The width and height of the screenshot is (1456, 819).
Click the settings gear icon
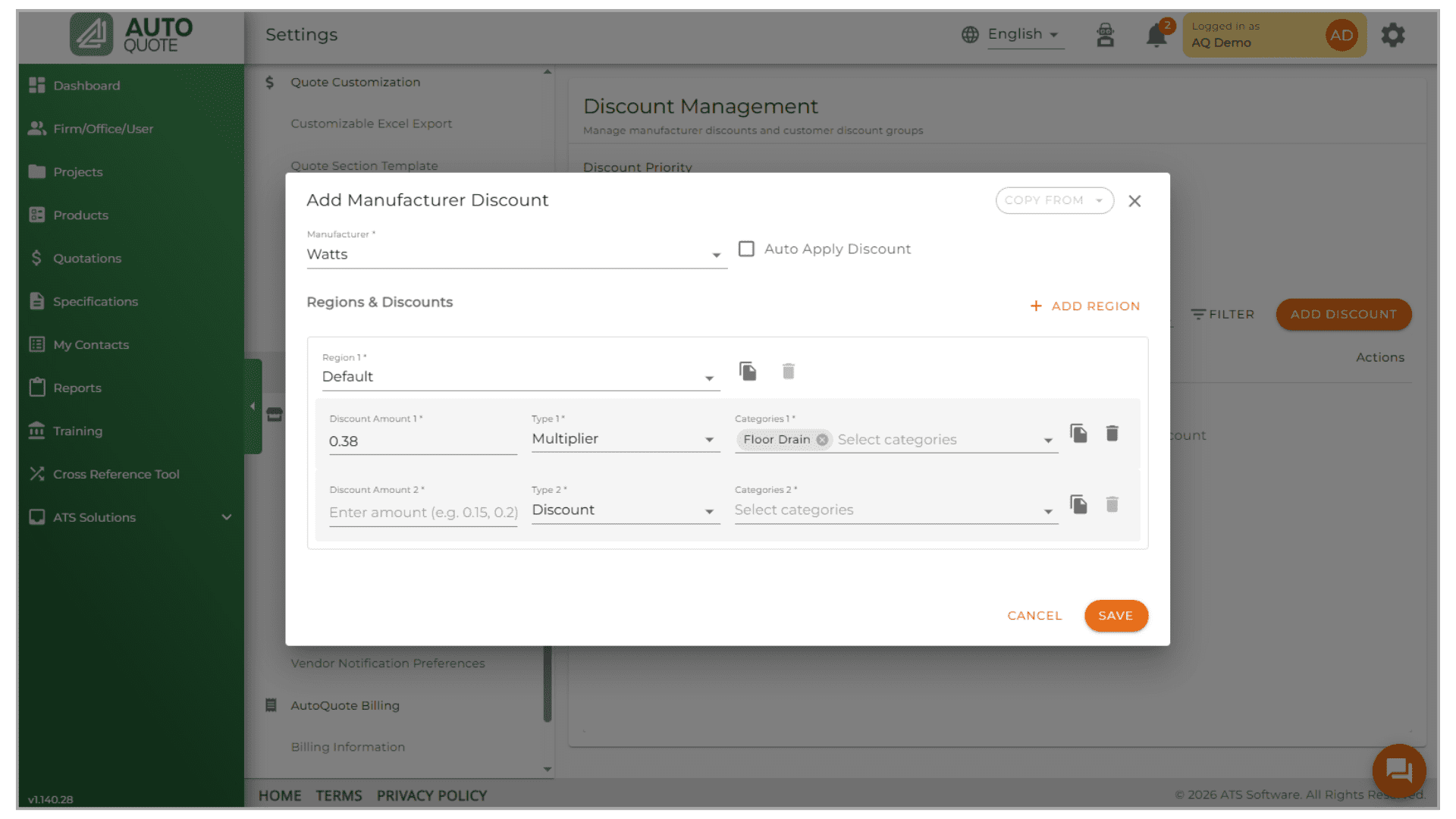[1392, 35]
